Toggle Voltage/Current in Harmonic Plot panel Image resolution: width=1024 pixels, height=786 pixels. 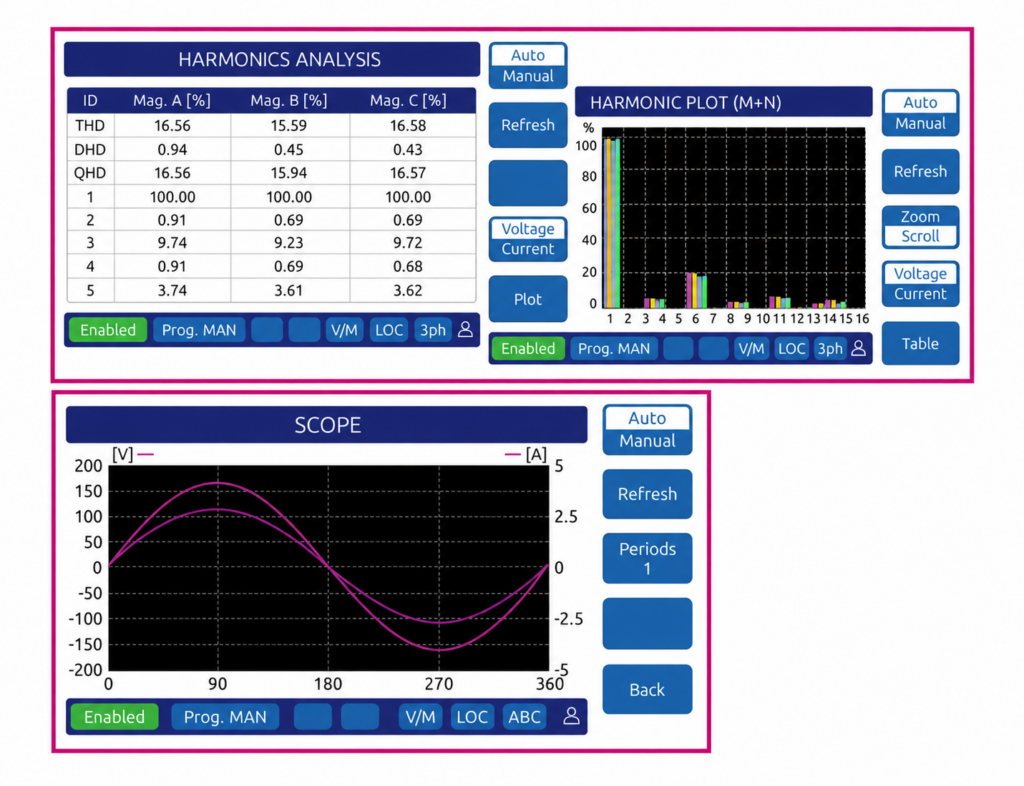[x=920, y=283]
